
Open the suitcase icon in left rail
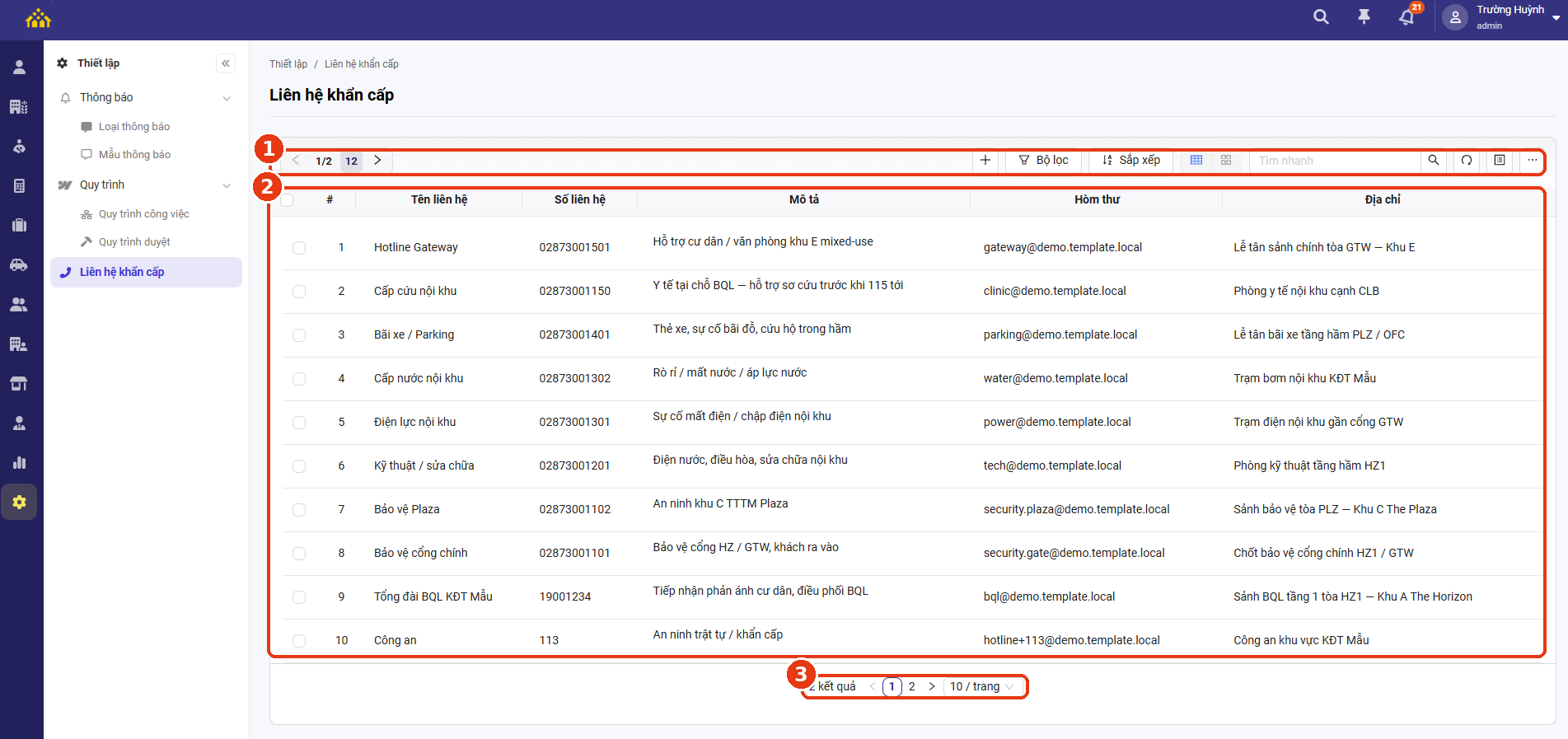pos(19,225)
